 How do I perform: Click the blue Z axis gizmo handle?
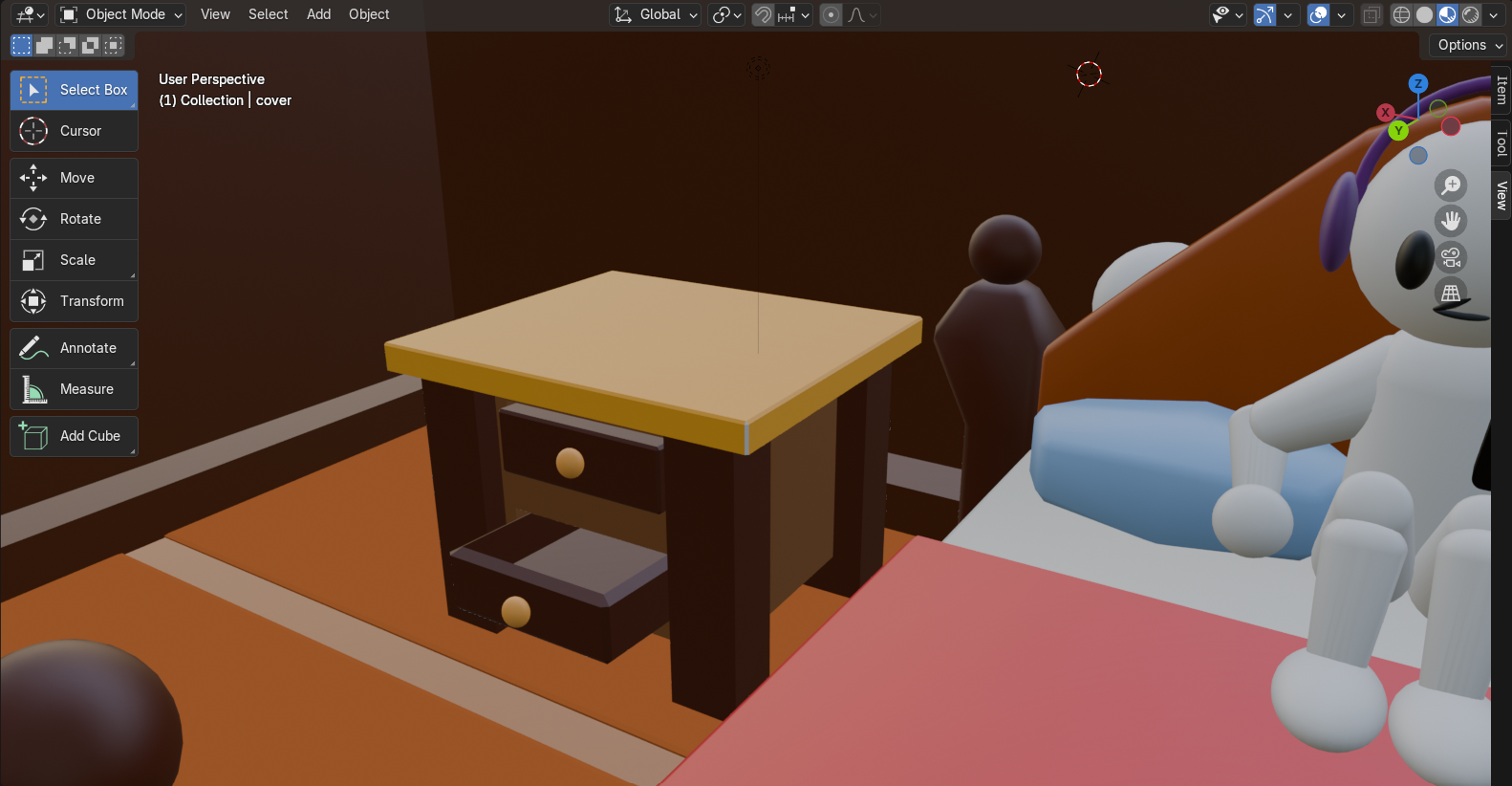(x=1418, y=84)
